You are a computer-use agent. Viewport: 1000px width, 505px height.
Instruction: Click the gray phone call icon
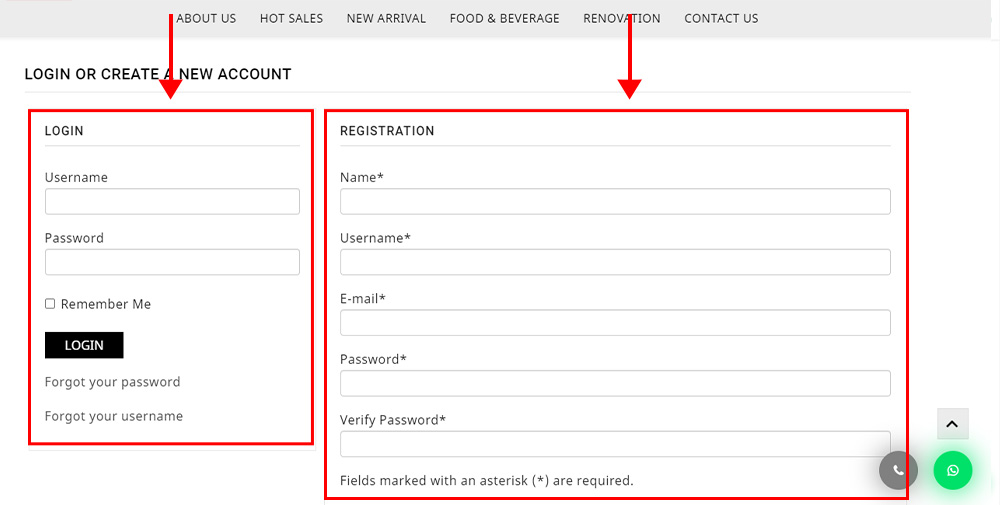(898, 471)
